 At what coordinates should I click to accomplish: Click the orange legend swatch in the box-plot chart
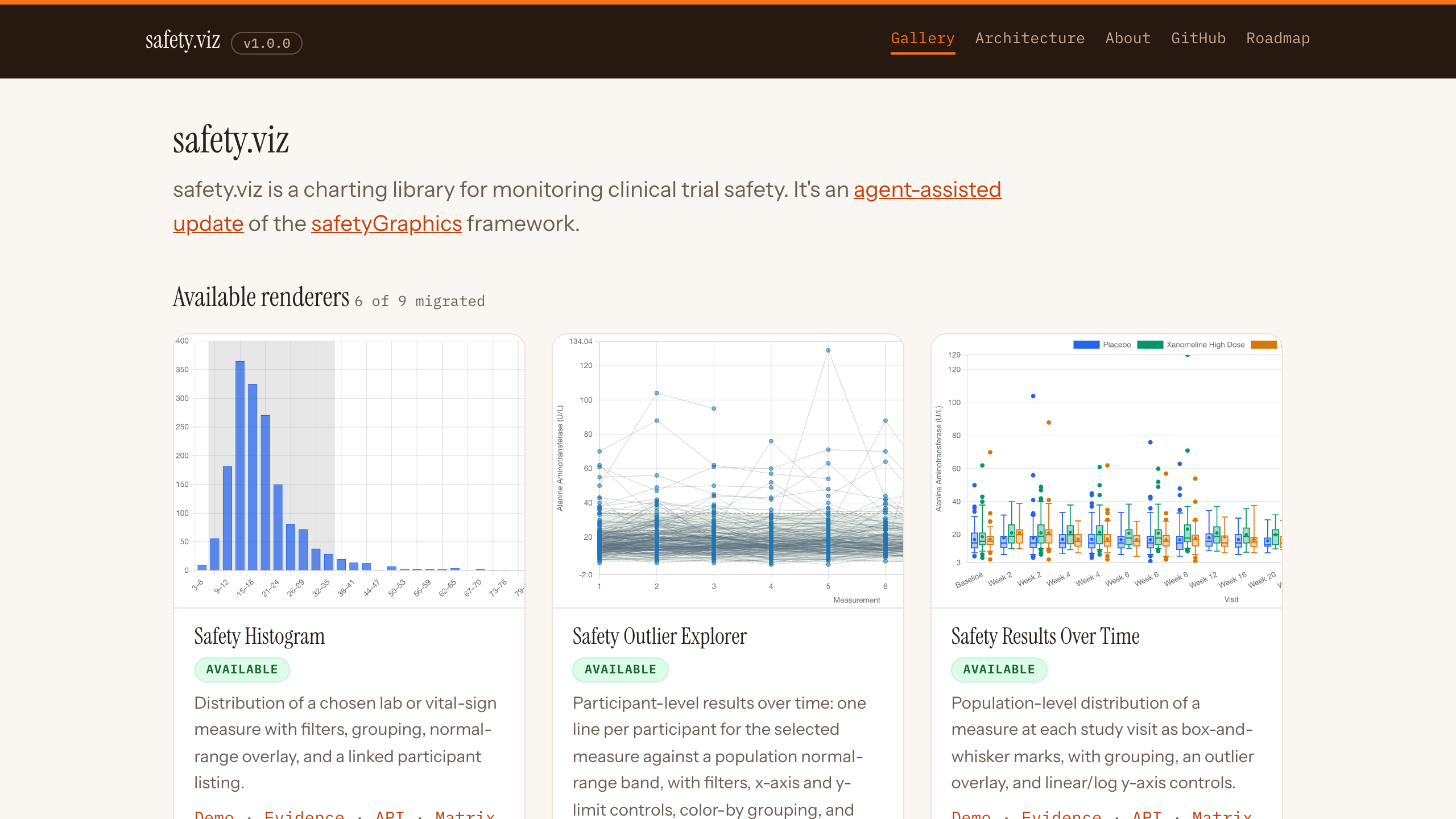pyautogui.click(x=1264, y=345)
